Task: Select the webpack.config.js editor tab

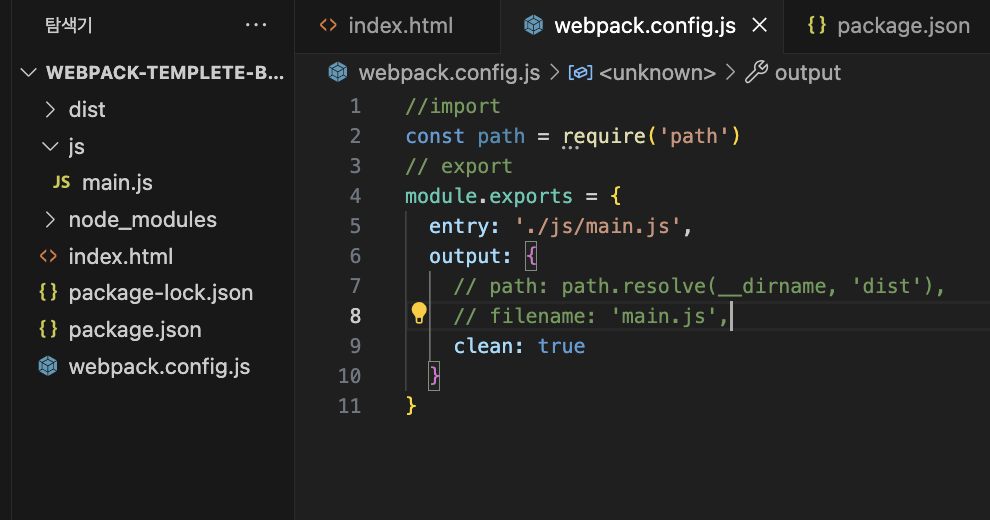Action: 645,26
